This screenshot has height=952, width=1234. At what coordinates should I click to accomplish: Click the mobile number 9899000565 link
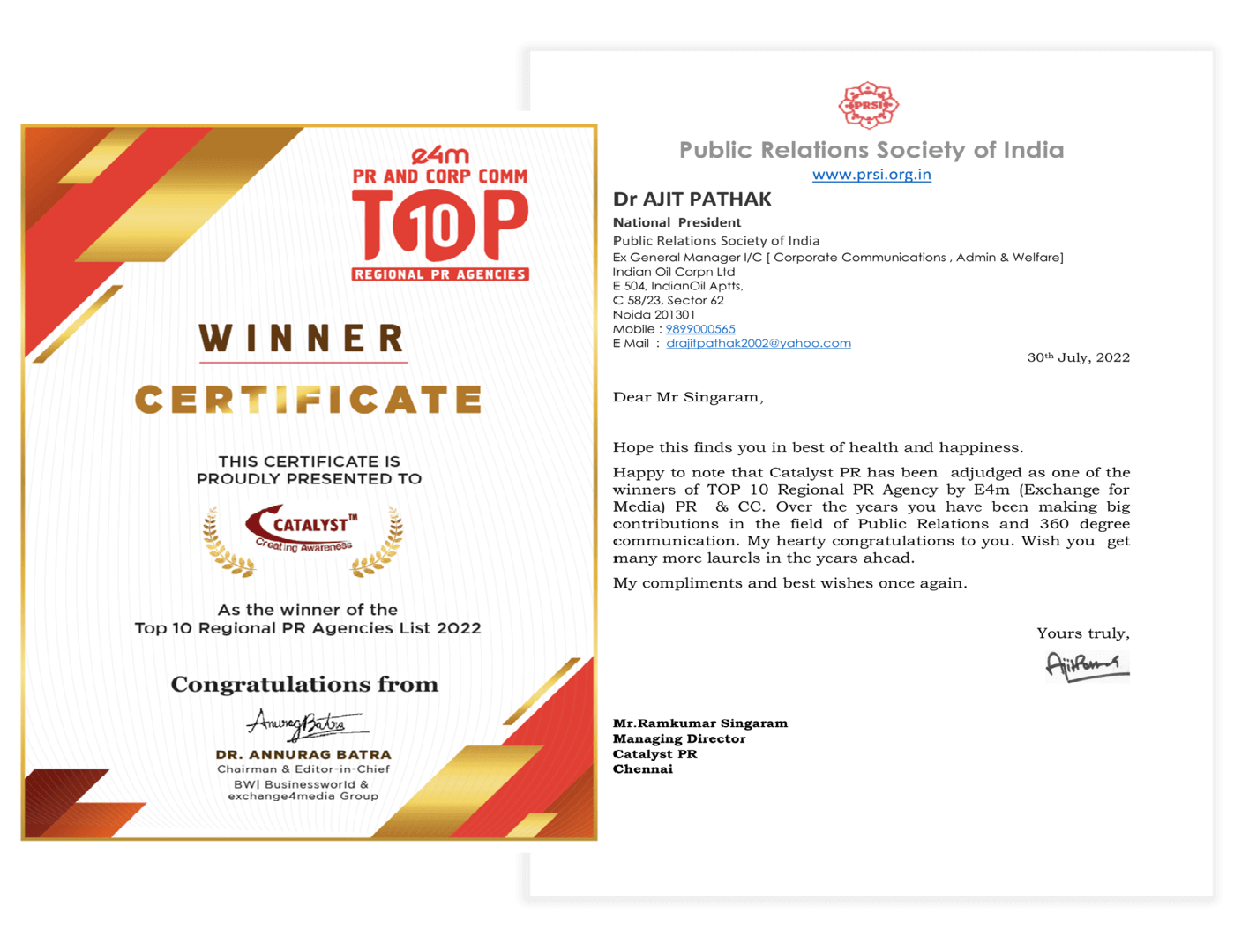point(700,329)
